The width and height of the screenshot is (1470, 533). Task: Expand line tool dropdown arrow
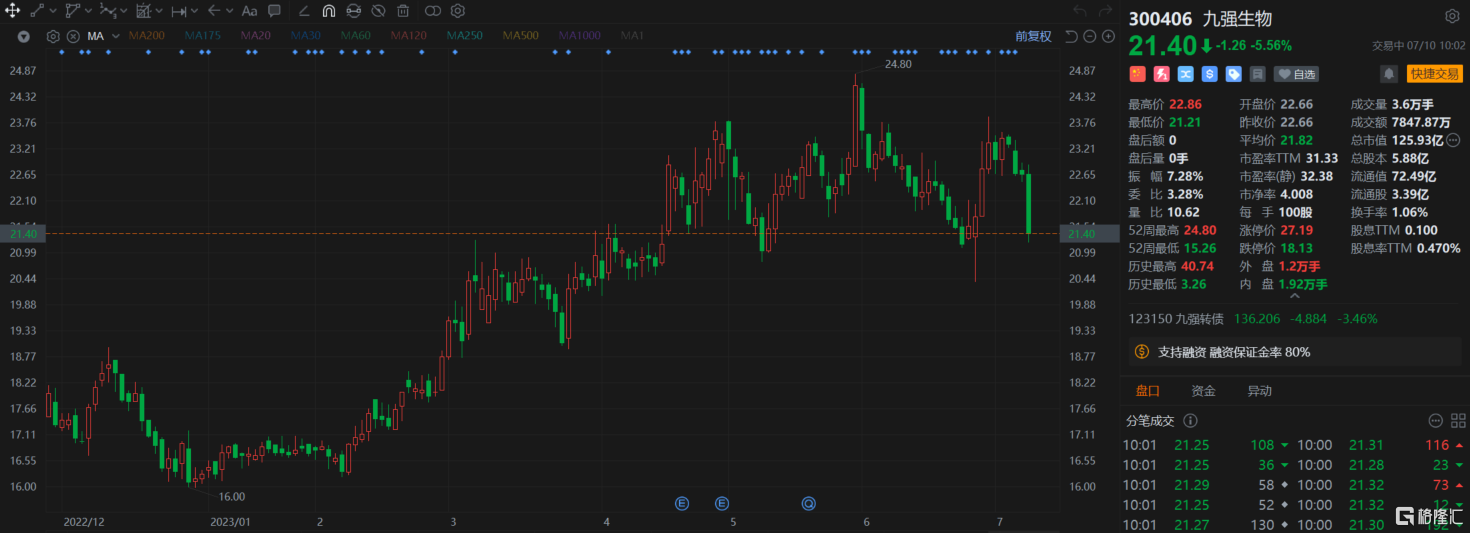[x=53, y=11]
